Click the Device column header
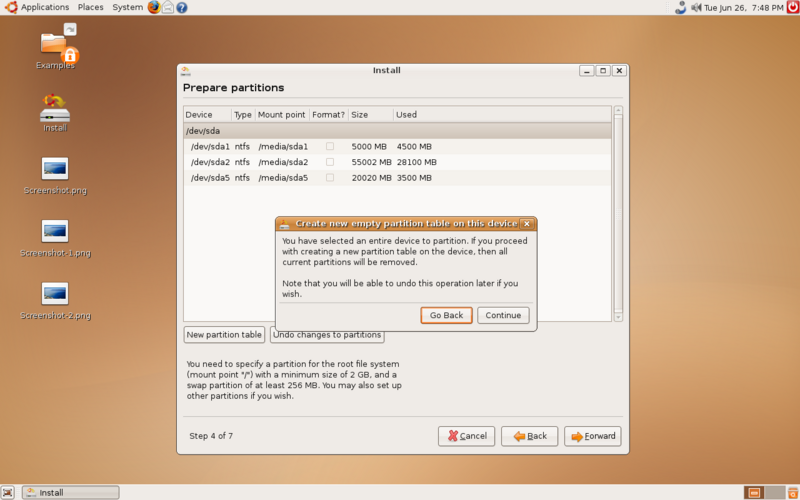This screenshot has width=800, height=500. coord(208,115)
